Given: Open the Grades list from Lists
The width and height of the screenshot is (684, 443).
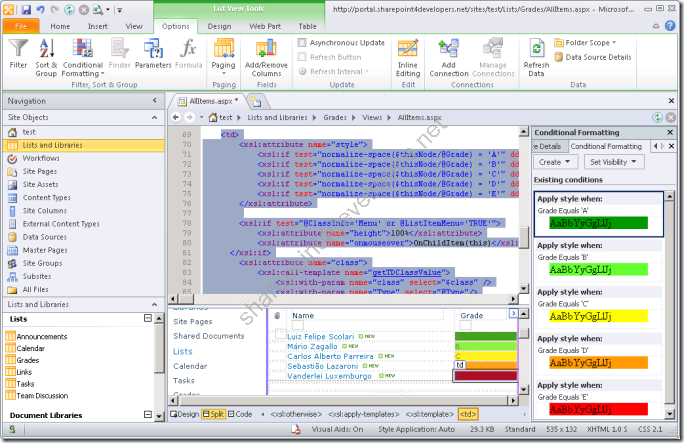Looking at the screenshot, I should (x=27, y=360).
